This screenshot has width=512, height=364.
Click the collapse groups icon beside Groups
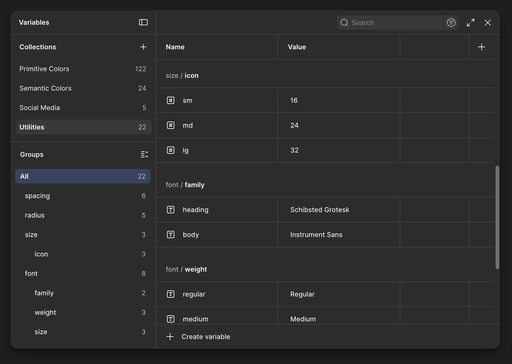tap(144, 154)
